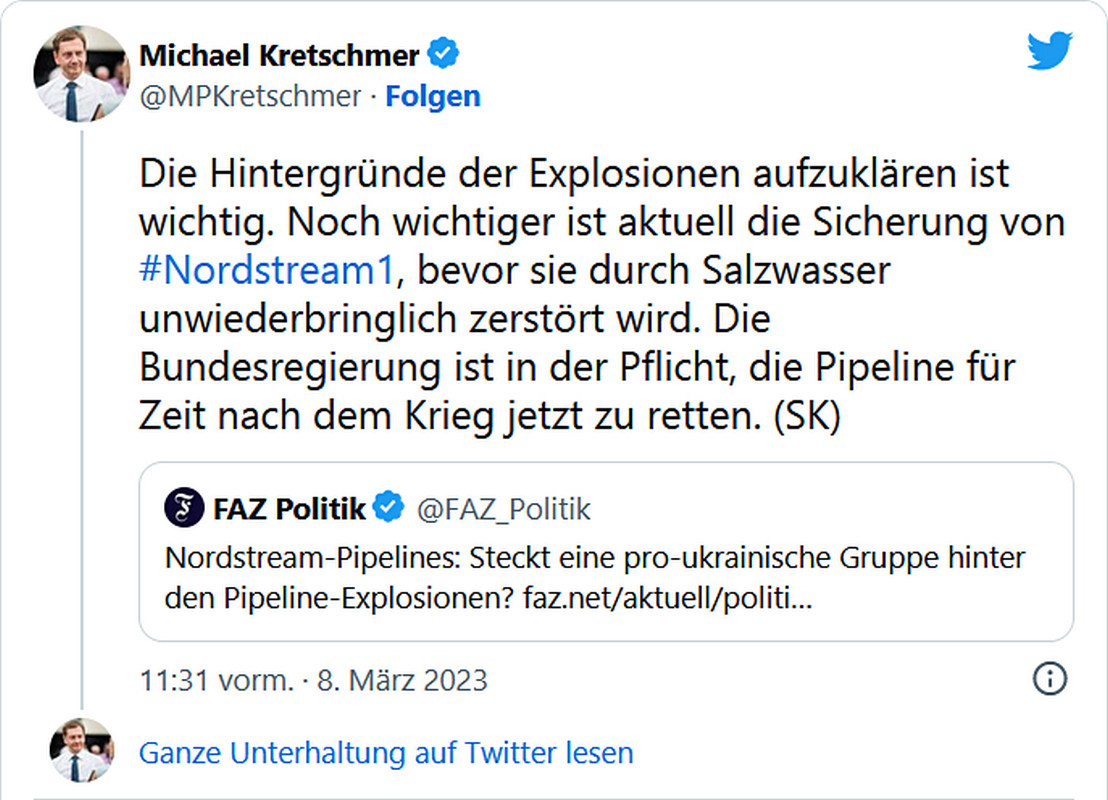This screenshot has height=800, width=1108.
Task: Click the 8. März 2023 date
Action: tap(402, 681)
